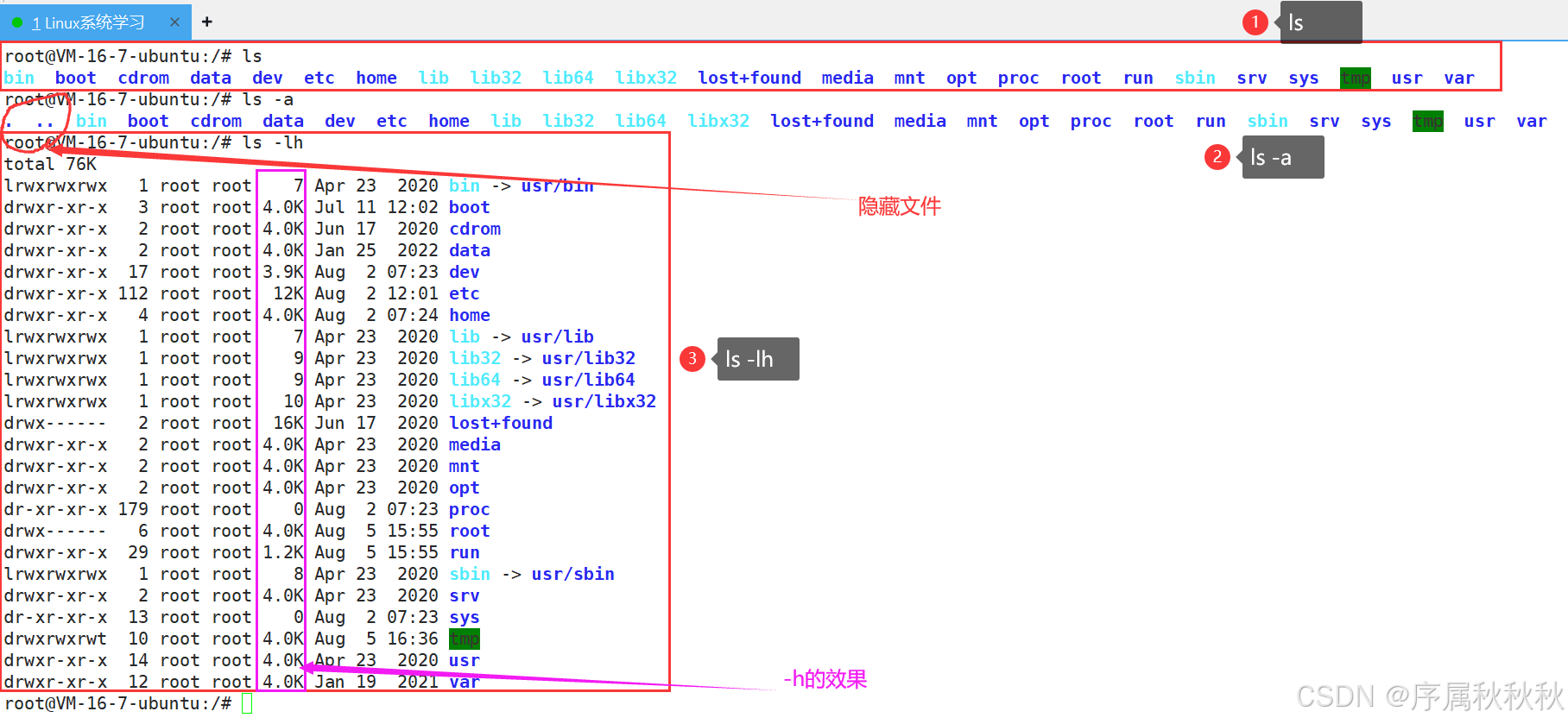Click "112" link count on the etc row
This screenshot has height=724, width=1568.
tap(133, 293)
